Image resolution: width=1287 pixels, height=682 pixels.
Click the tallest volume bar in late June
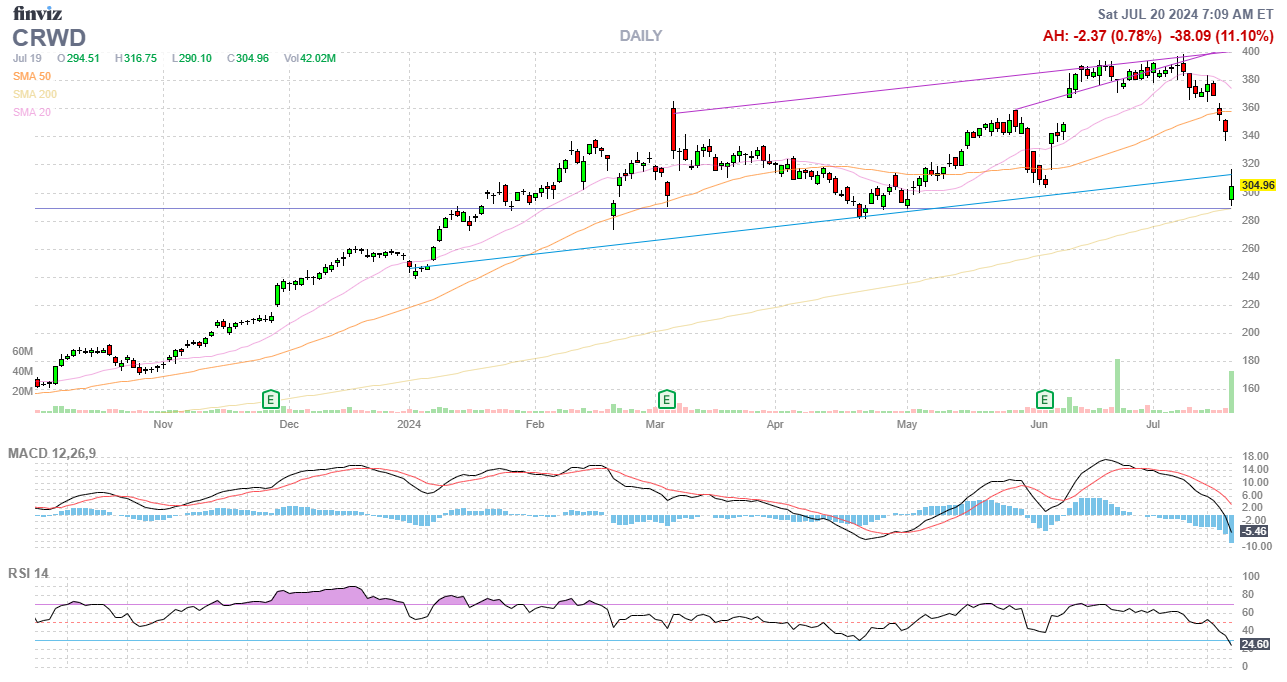(1117, 385)
